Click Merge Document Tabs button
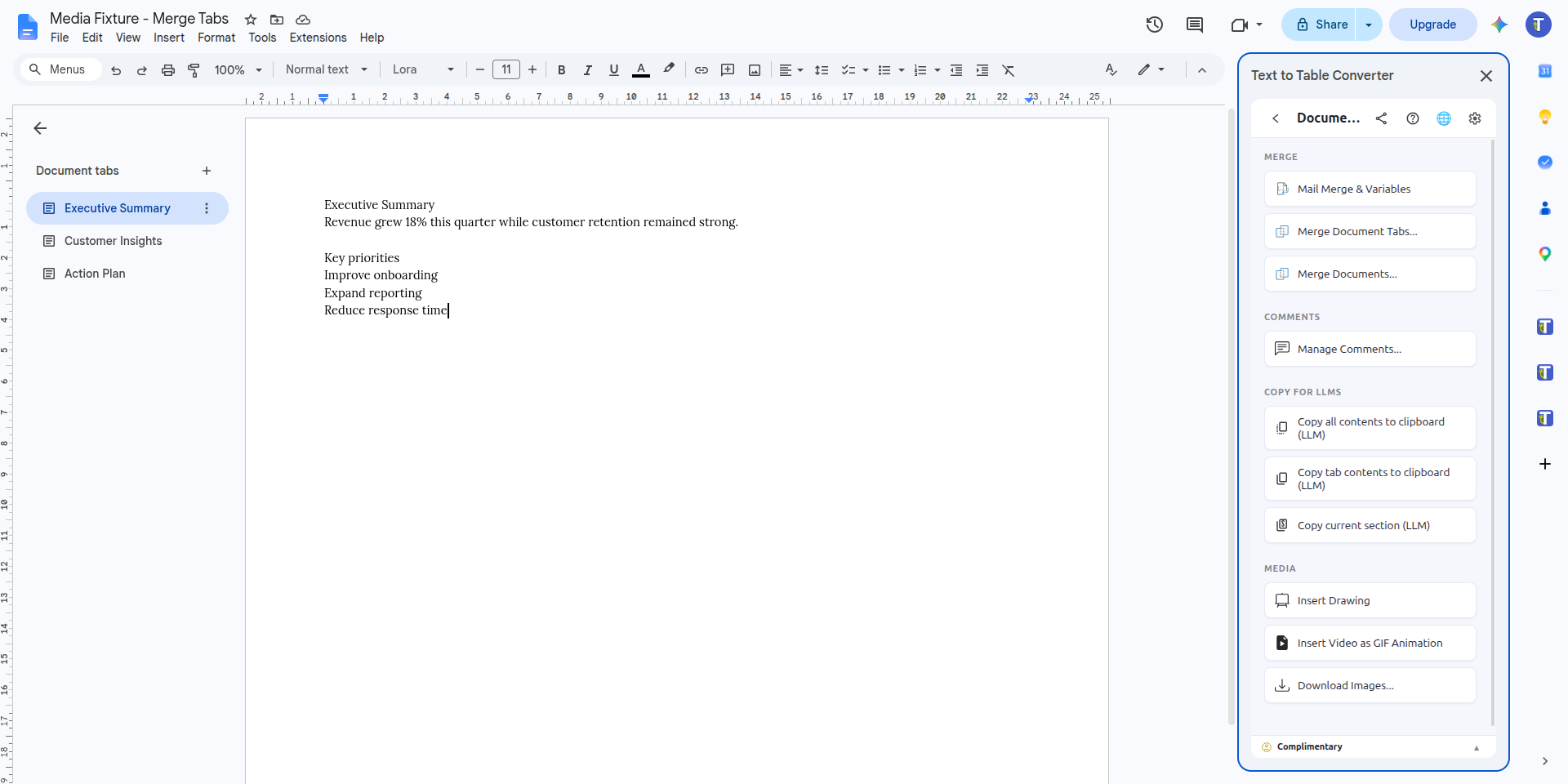This screenshot has height=784, width=1568. point(1370,231)
